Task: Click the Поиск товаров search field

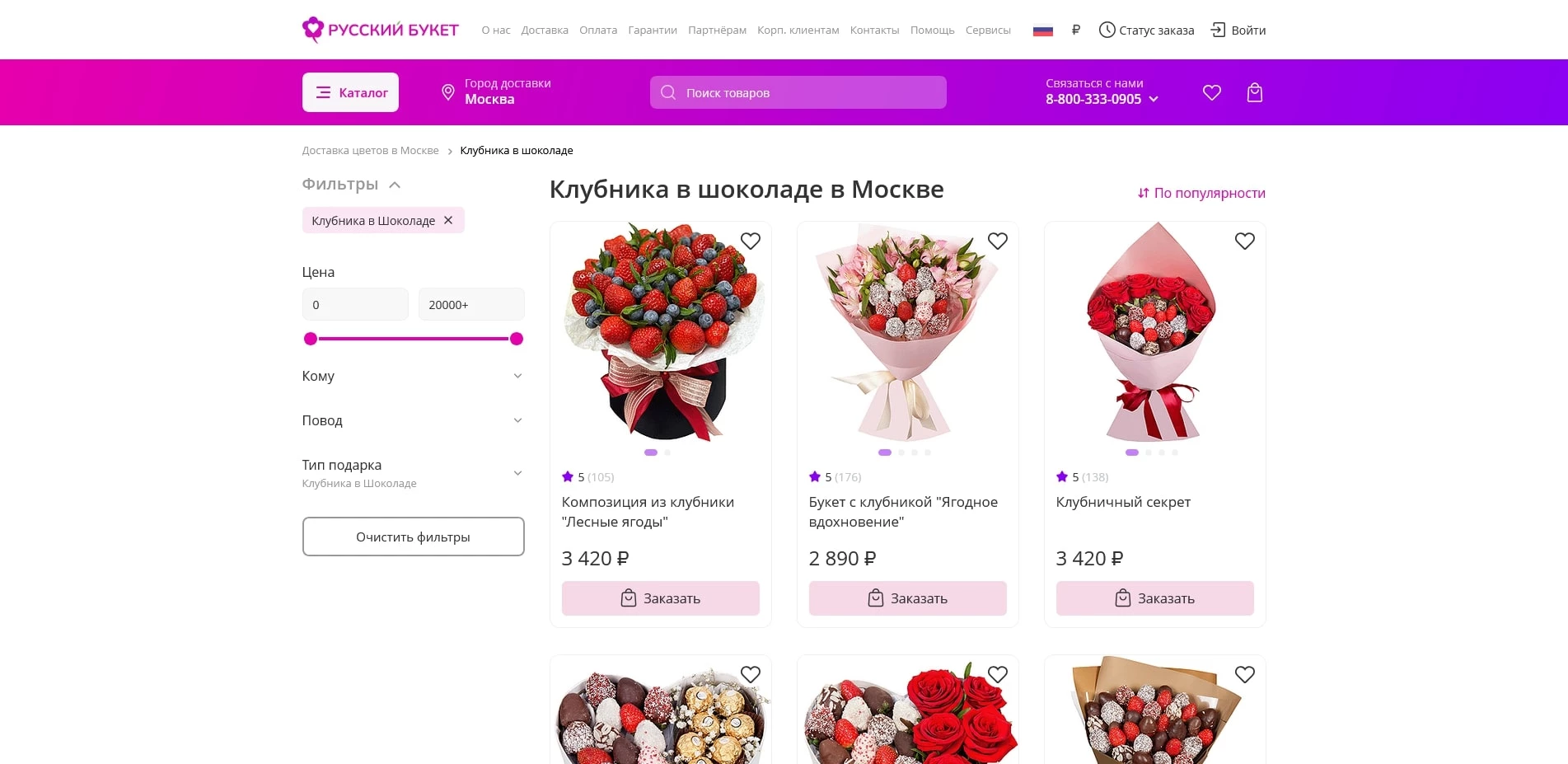Action: tap(798, 92)
